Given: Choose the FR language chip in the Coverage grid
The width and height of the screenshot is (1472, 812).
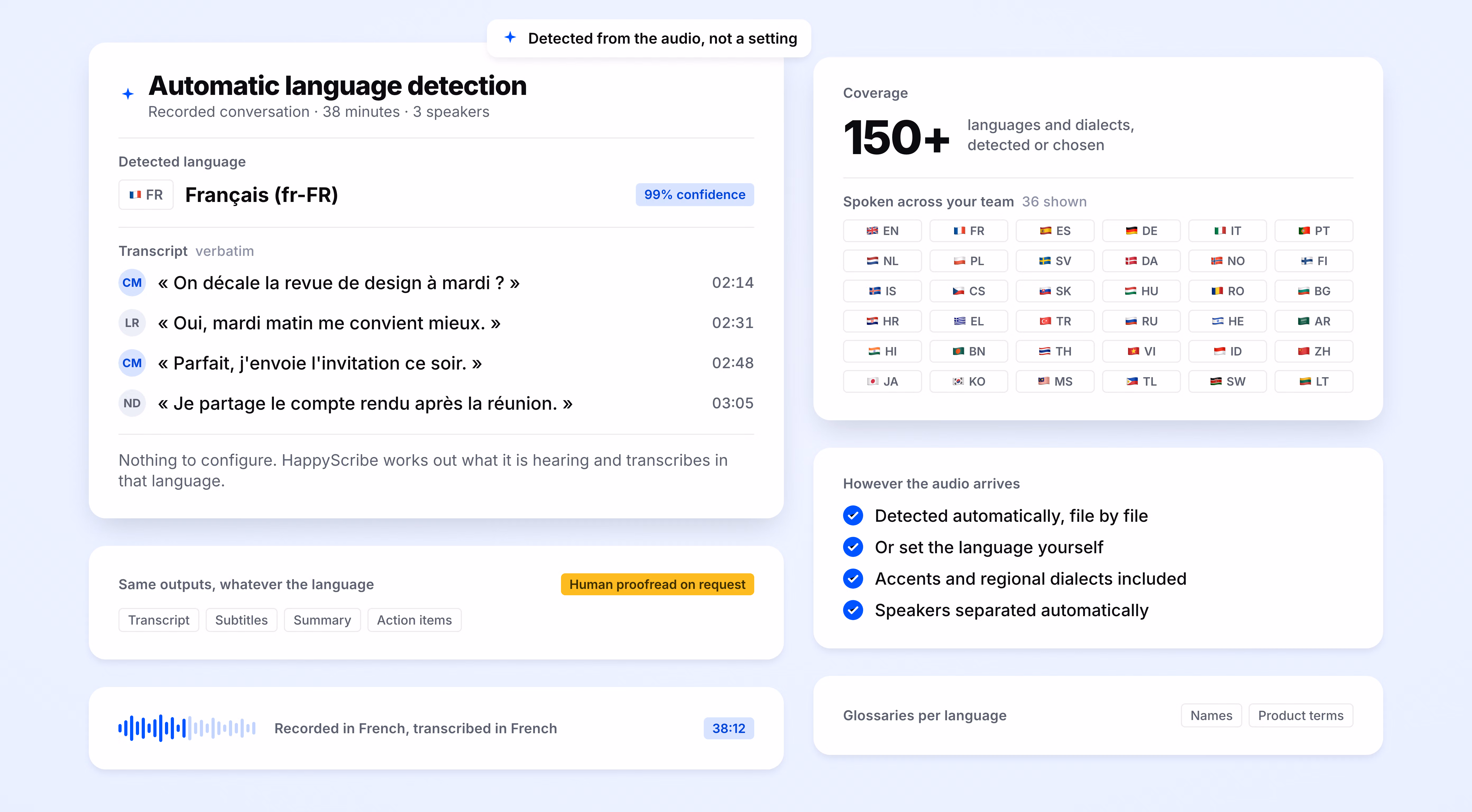Looking at the screenshot, I should coord(969,231).
